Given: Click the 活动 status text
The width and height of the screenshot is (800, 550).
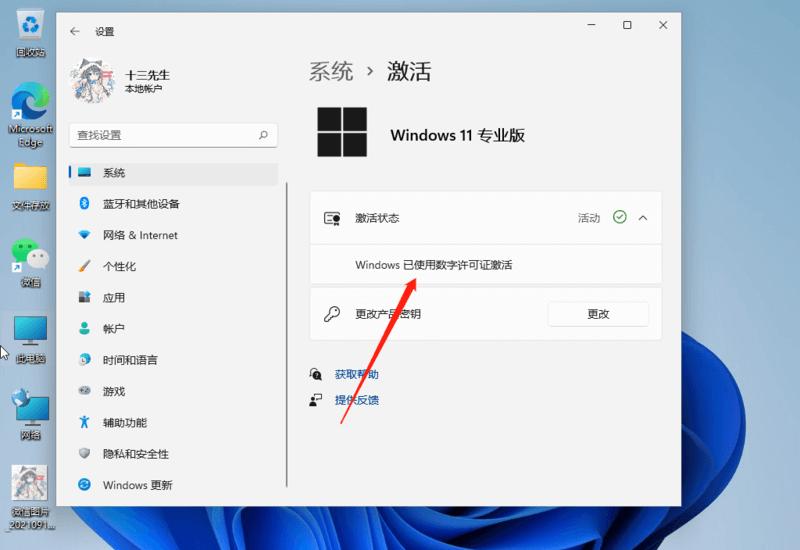Looking at the screenshot, I should [x=589, y=218].
